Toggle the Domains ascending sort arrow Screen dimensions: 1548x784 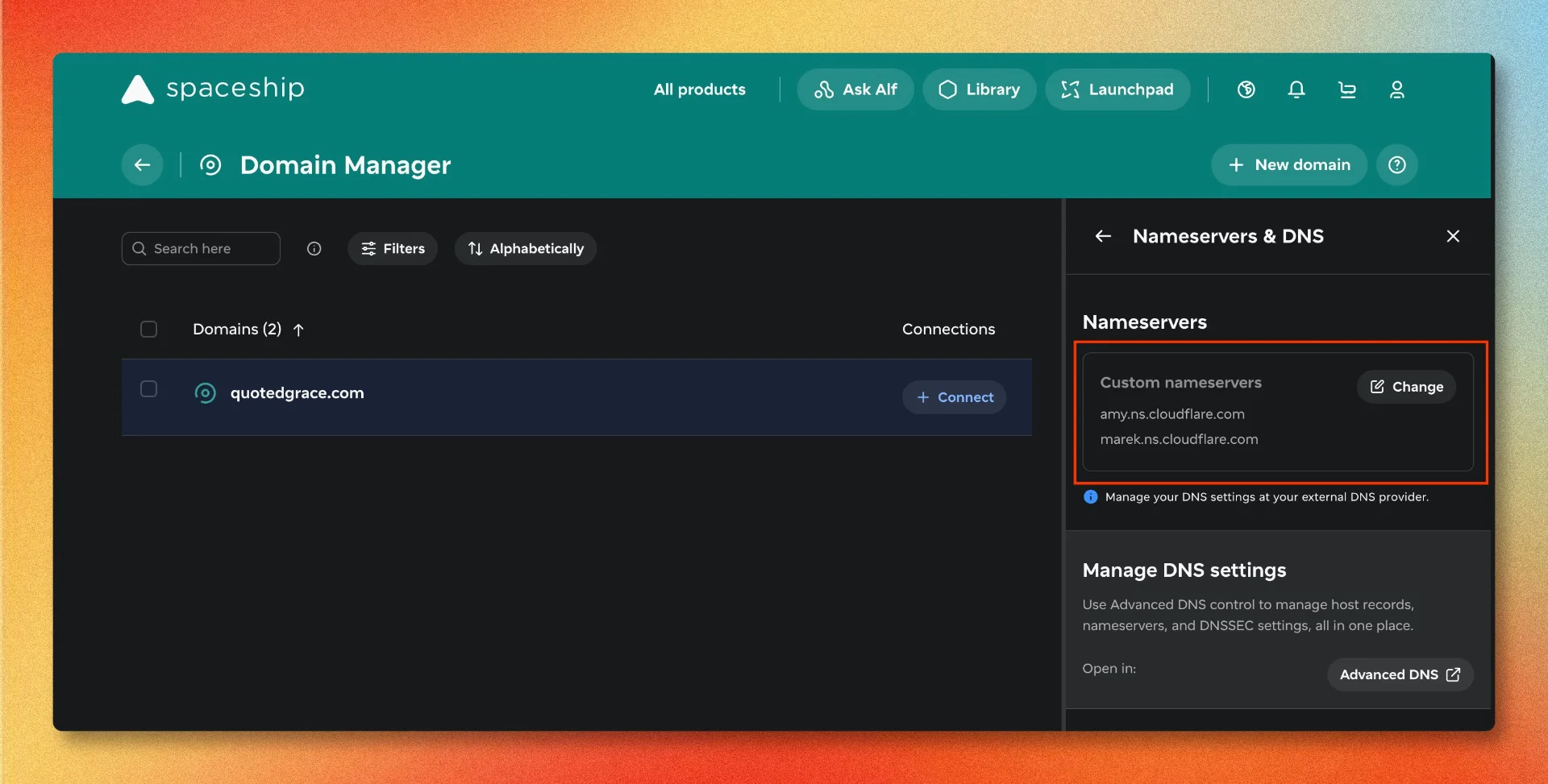pyautogui.click(x=298, y=330)
